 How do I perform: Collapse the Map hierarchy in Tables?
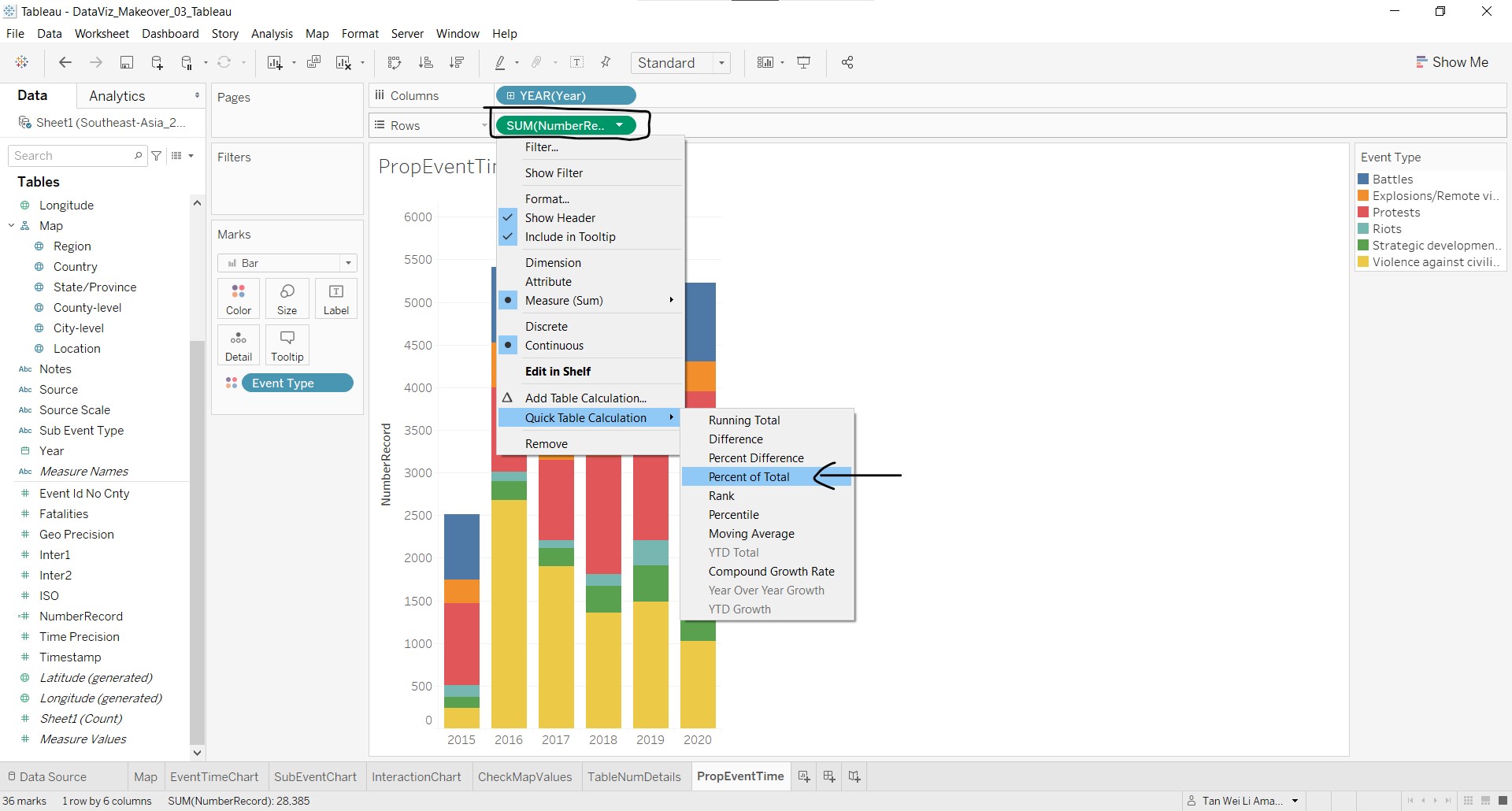click(12, 226)
